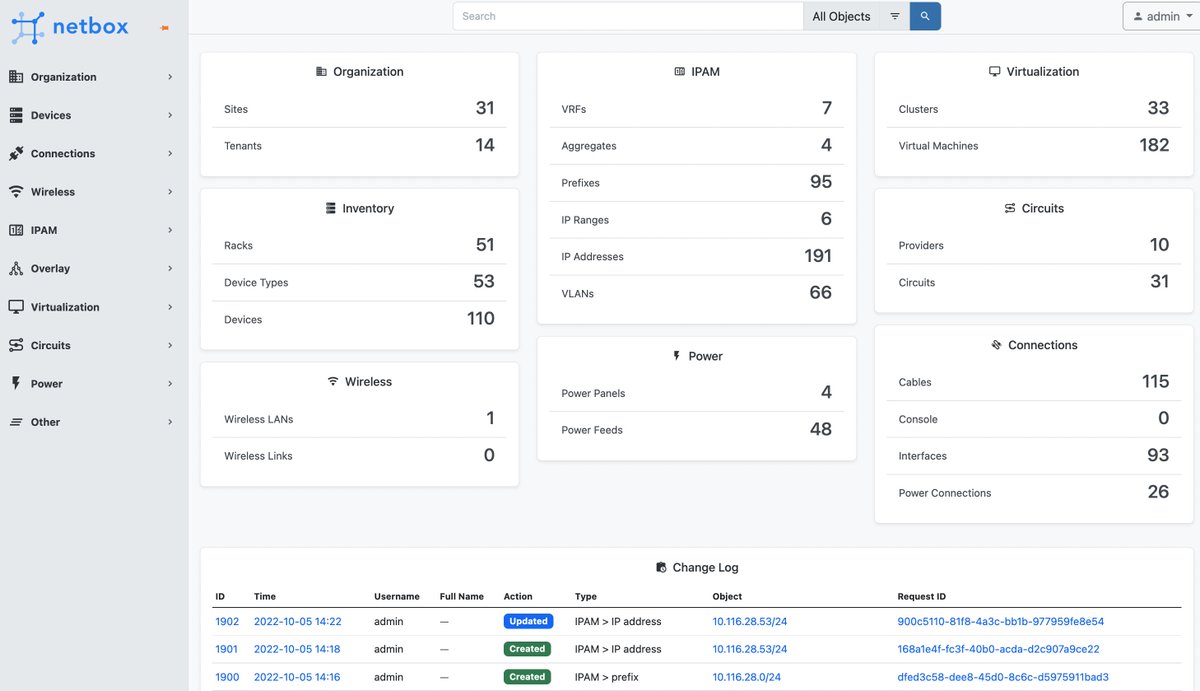Open the IP Addresses link
Screen dimensions: 1200x691
(592, 257)
